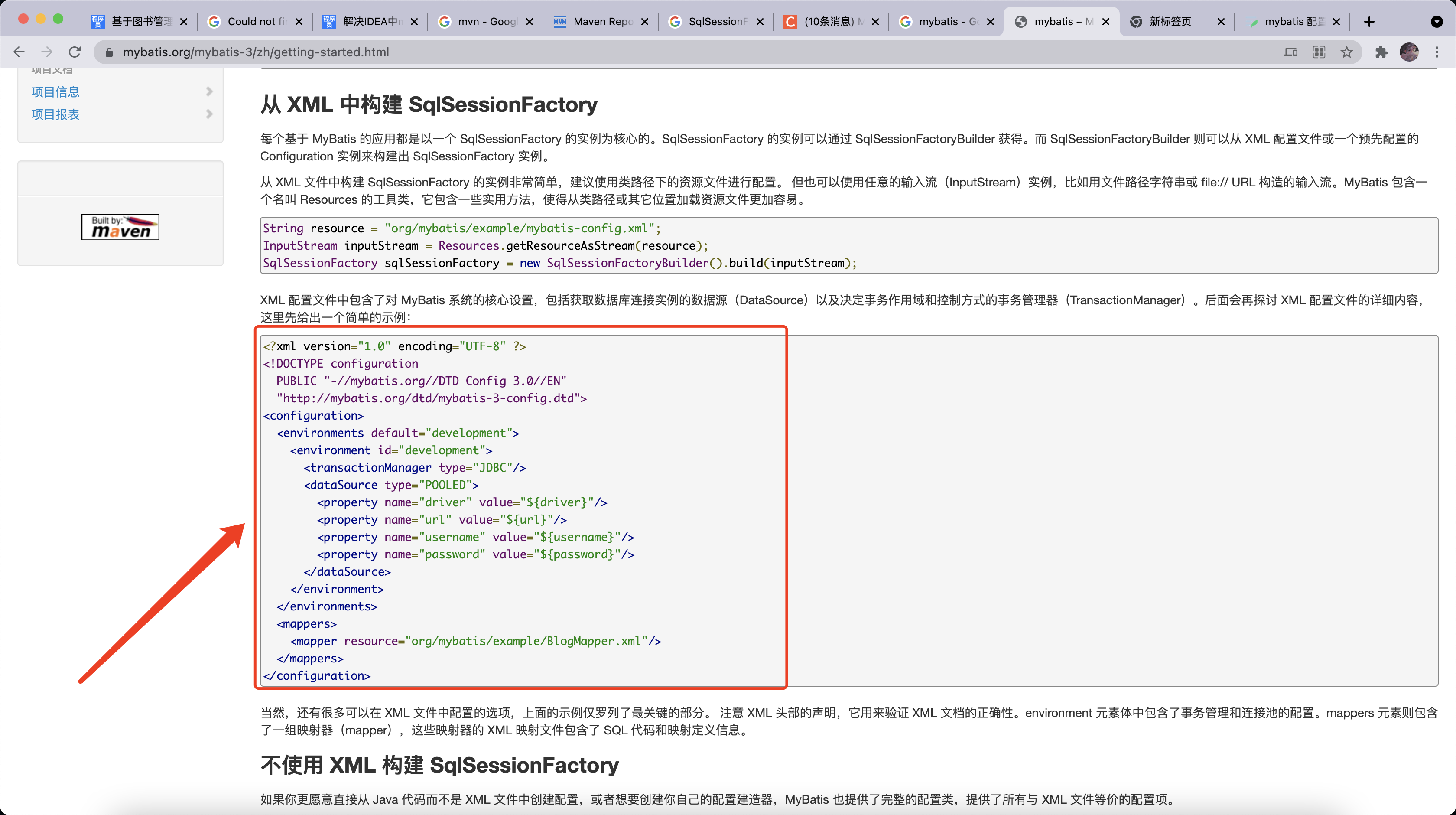Expand the 项目报表 sidebar chevron
Image resolution: width=1456 pixels, height=815 pixels.
(x=209, y=114)
